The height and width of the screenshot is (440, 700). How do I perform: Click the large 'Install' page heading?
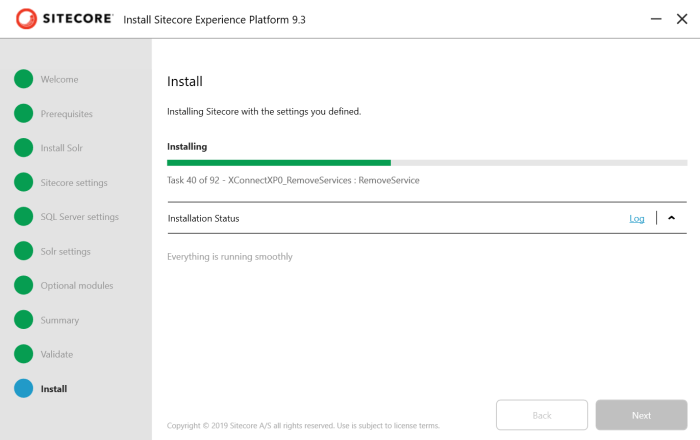pyautogui.click(x=185, y=82)
